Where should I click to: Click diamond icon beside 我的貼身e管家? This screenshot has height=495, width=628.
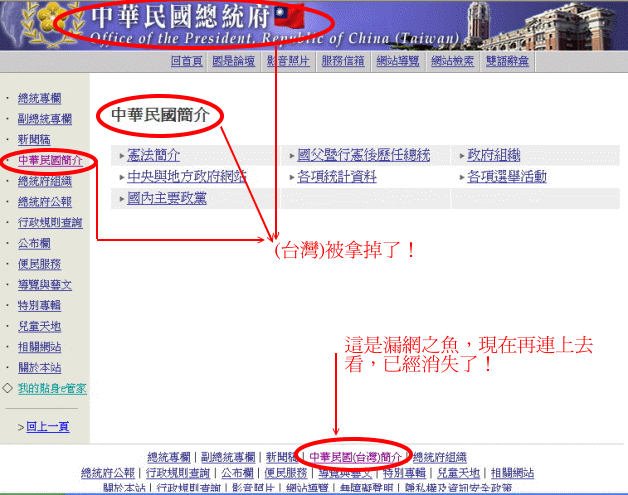8,388
